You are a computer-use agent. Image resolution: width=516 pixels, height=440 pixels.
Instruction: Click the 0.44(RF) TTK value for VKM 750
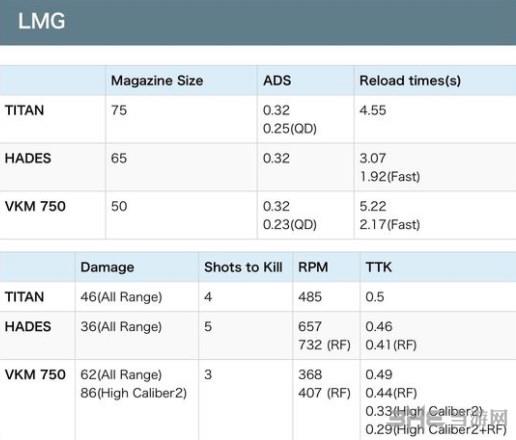coord(391,393)
